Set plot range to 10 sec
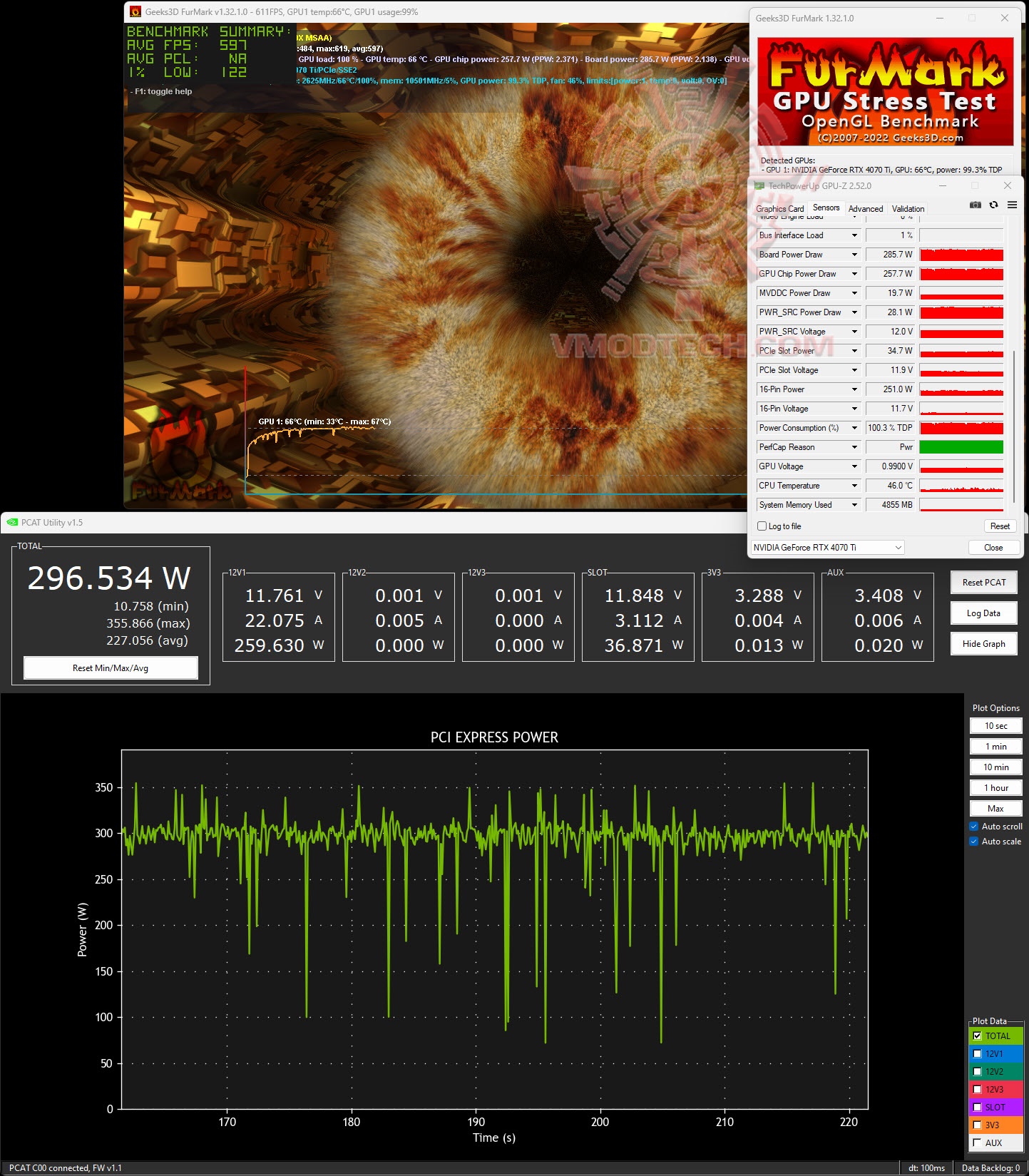 (x=996, y=726)
